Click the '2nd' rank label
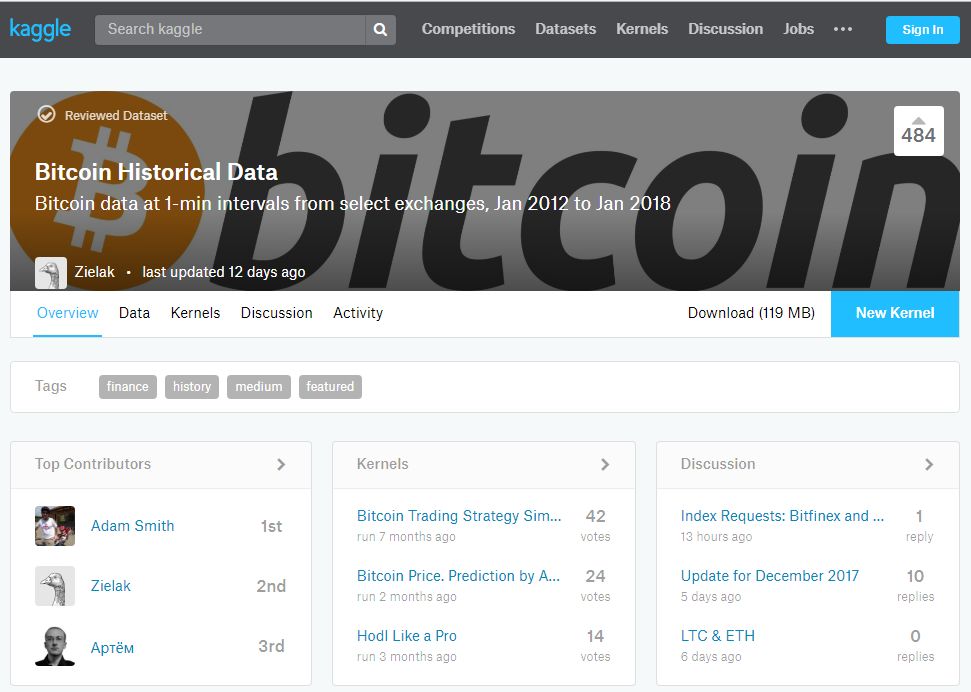Image resolution: width=971 pixels, height=692 pixels. (x=271, y=586)
